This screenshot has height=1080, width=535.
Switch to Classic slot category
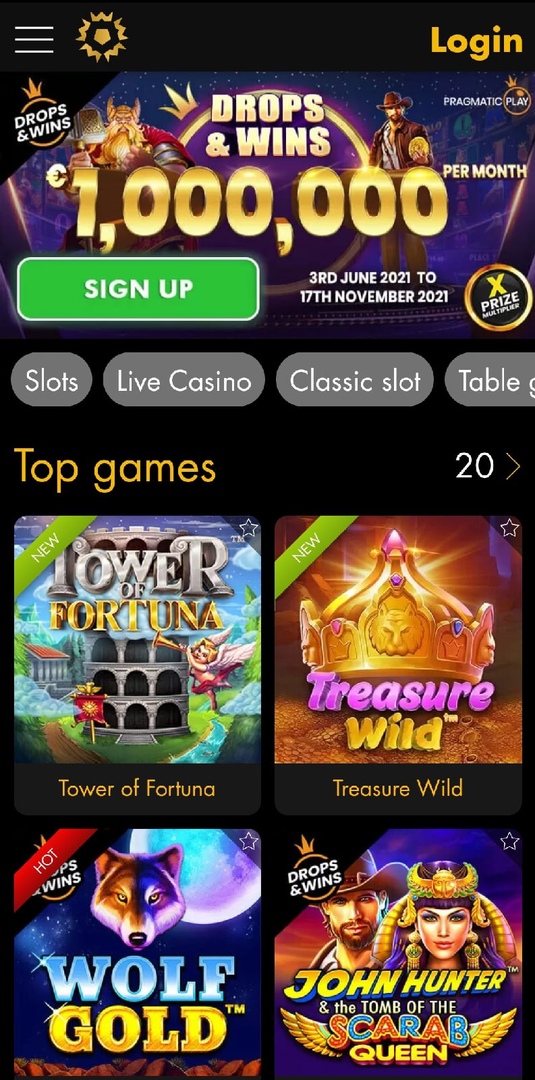pyautogui.click(x=355, y=380)
